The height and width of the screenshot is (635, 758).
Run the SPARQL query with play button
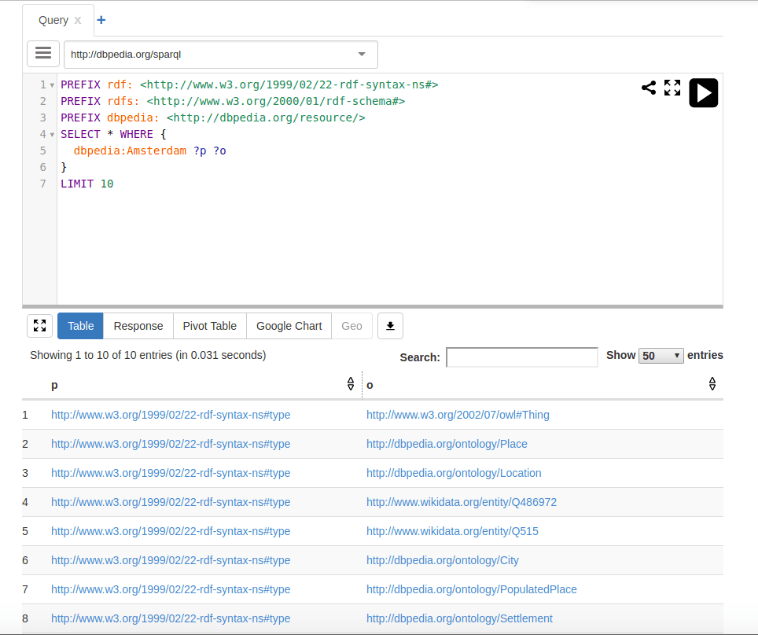703,93
